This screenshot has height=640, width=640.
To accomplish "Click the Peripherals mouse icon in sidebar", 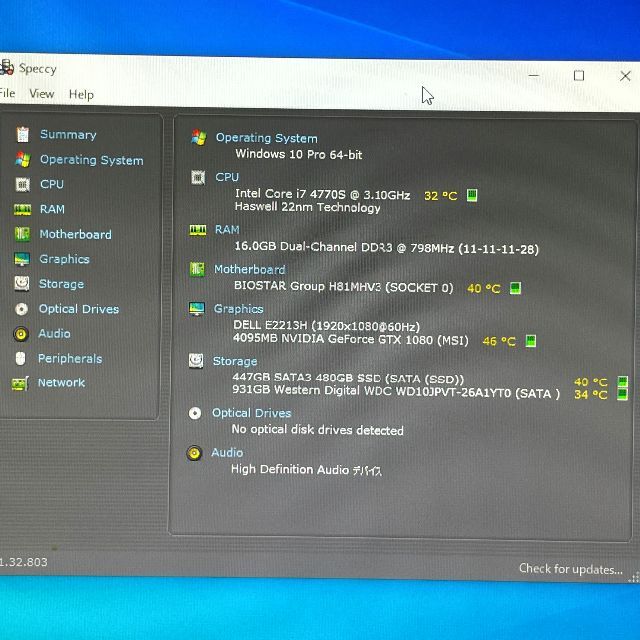I will [x=20, y=359].
